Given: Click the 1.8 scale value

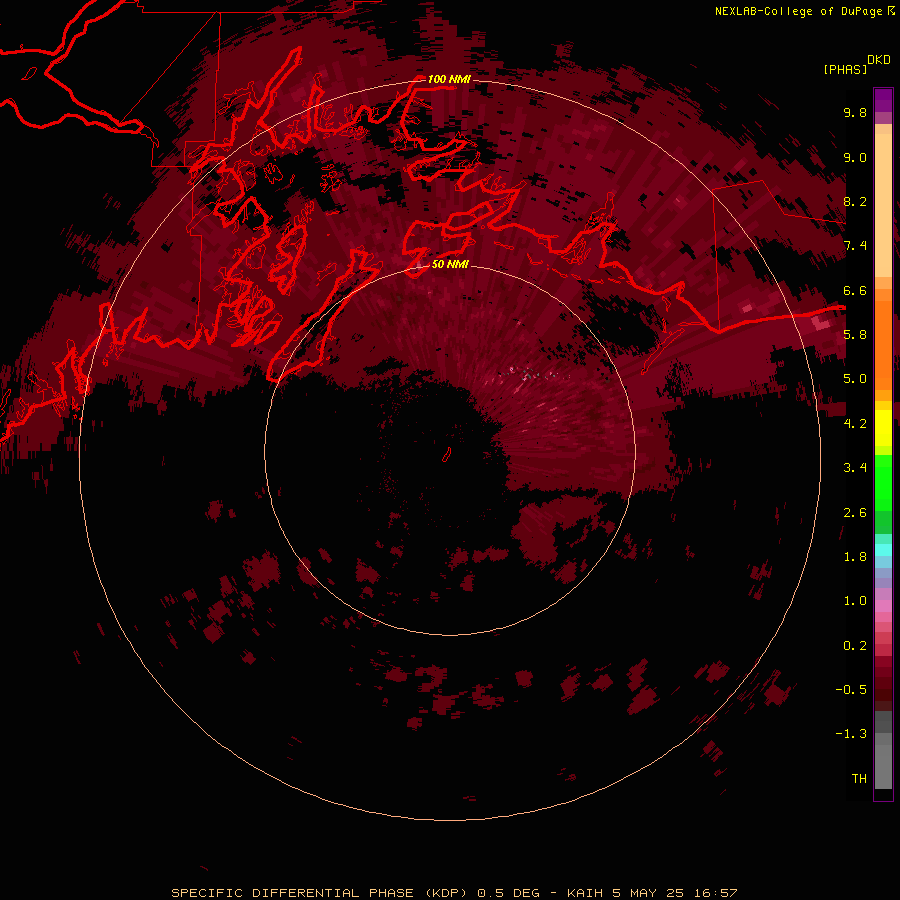Looking at the screenshot, I should (855, 557).
